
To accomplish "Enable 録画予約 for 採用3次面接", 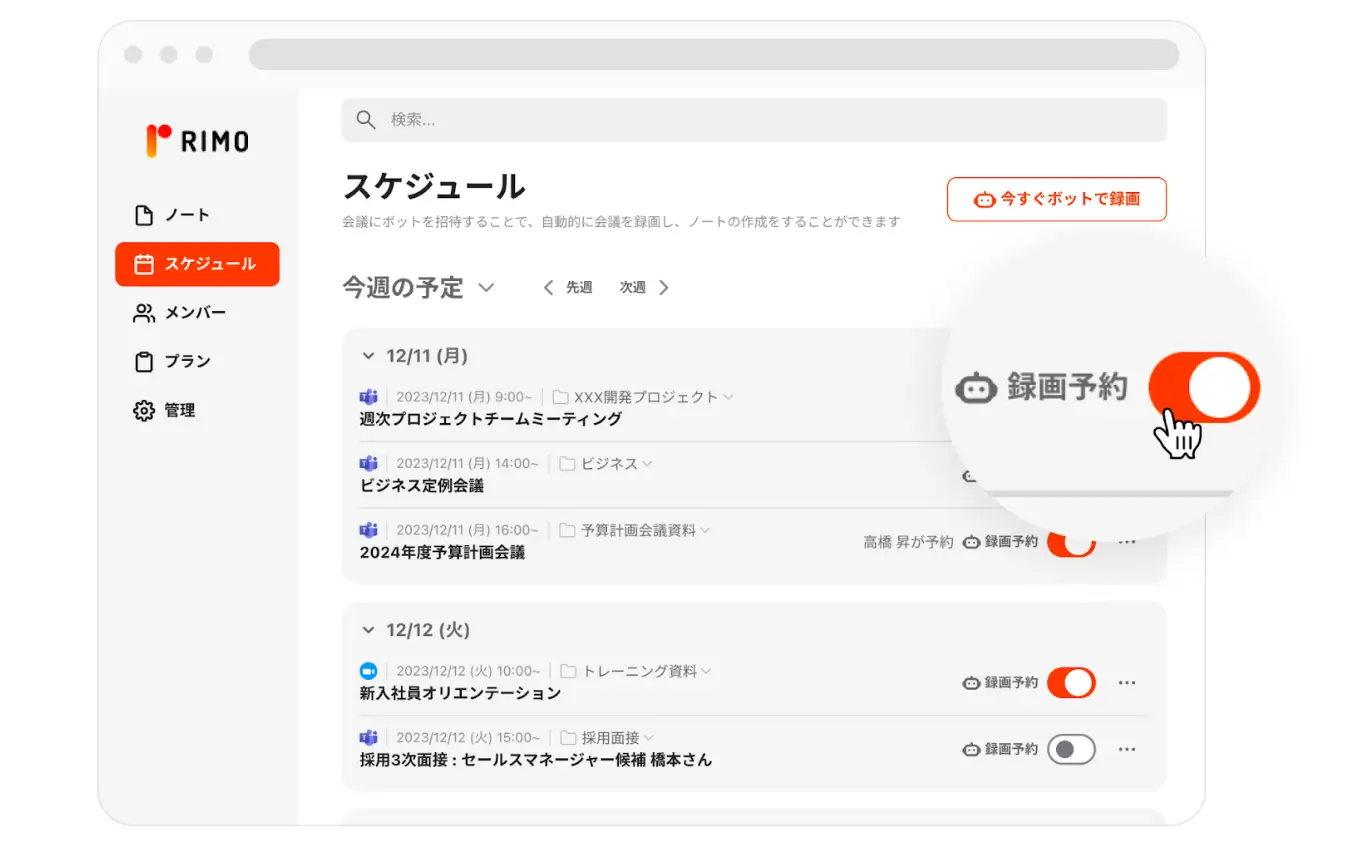I will point(1071,749).
